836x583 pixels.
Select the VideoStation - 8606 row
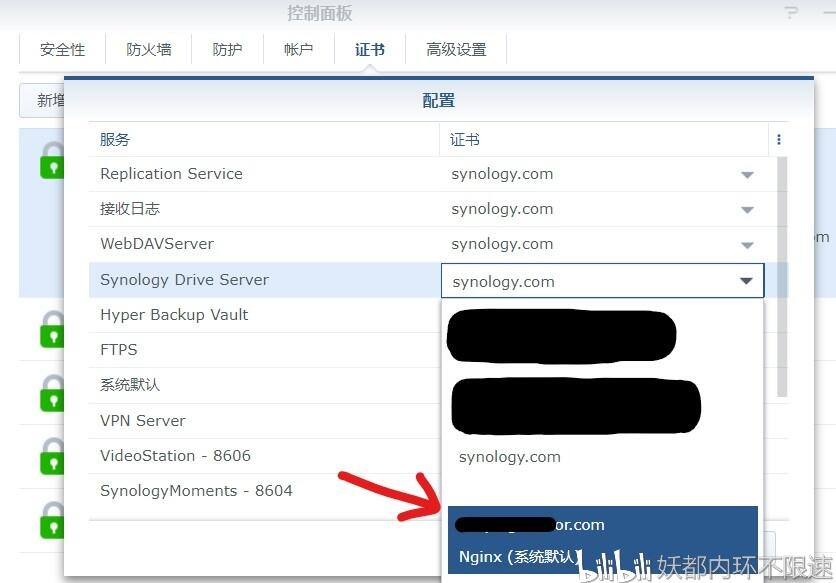coord(265,456)
